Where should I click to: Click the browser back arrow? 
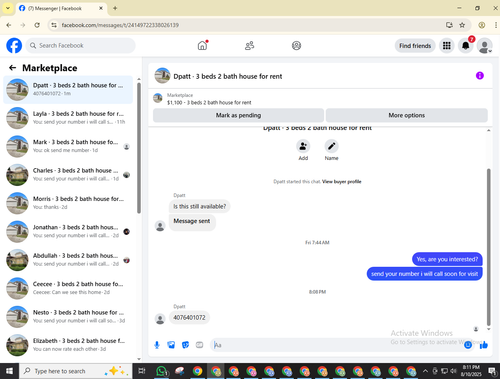click(9, 25)
